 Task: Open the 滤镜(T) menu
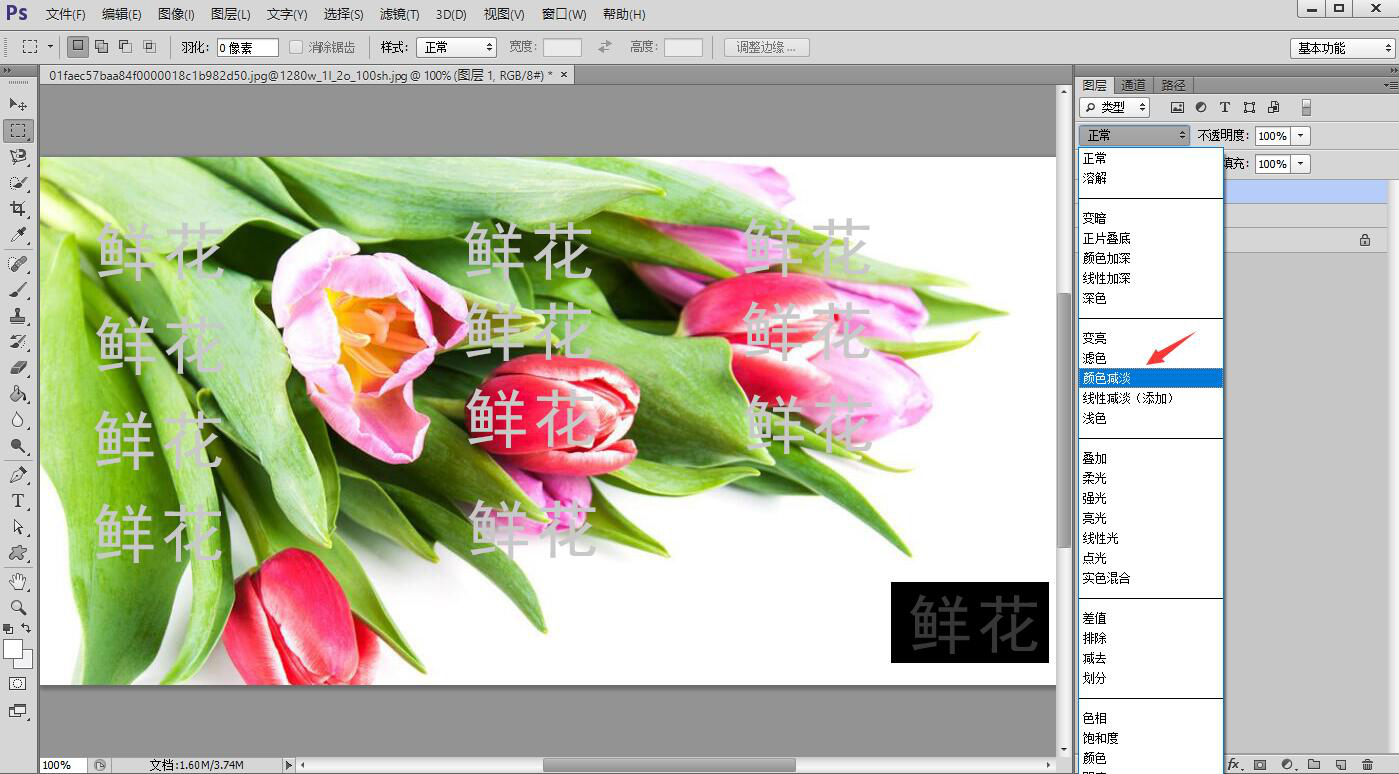tap(400, 14)
